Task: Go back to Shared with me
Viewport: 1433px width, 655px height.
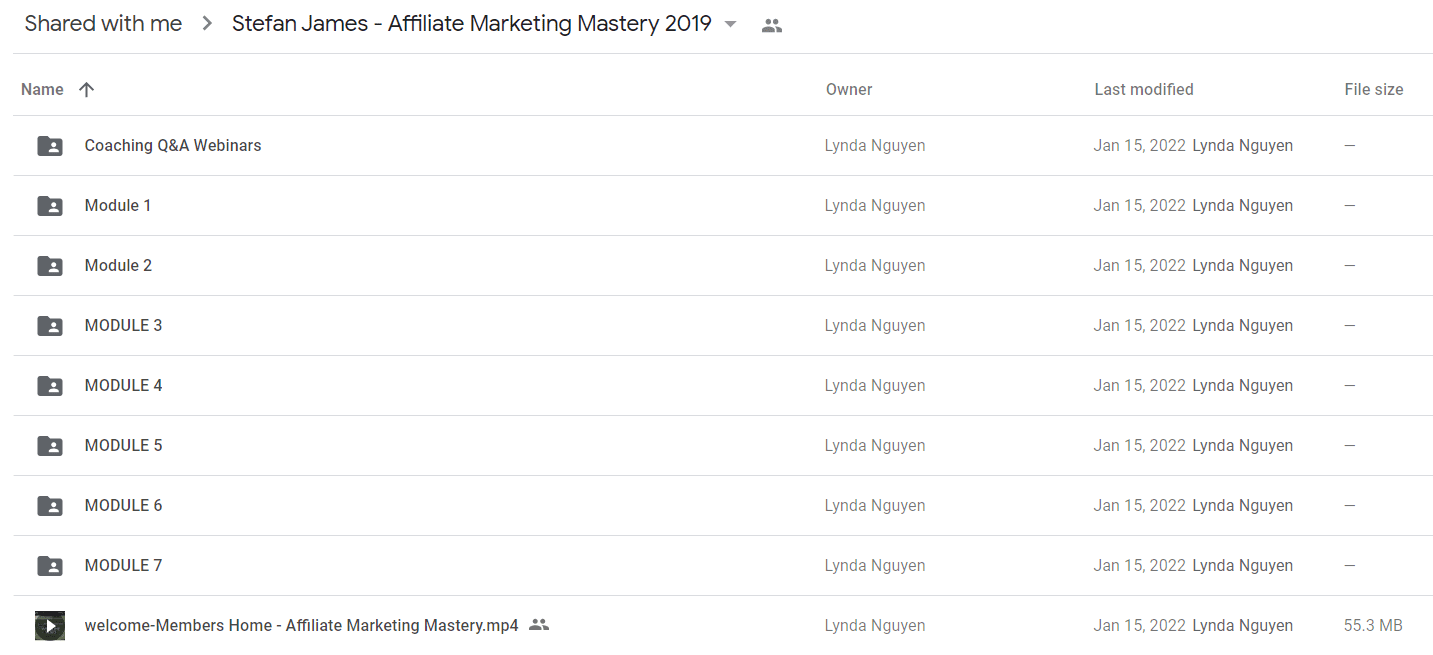Action: click(104, 24)
